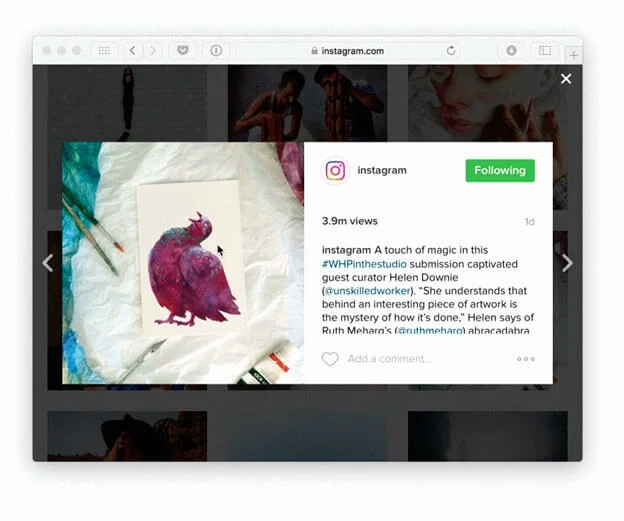Open the three-dots more options menu
624x521 pixels.
point(526,359)
